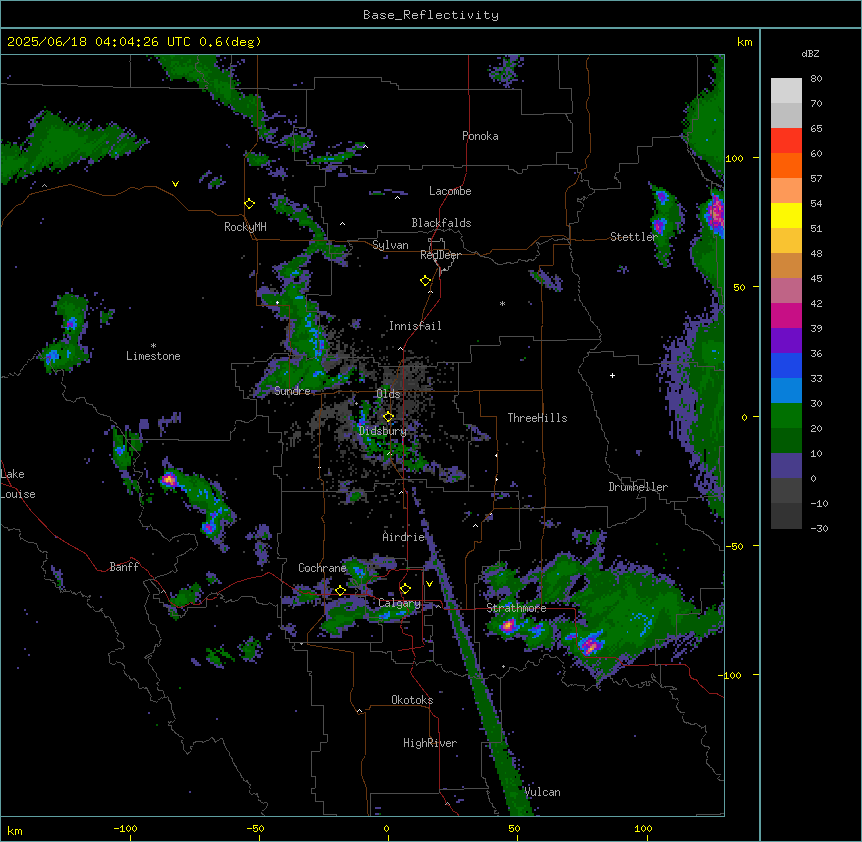Click the -100 tick label on right axis
This screenshot has width=862, height=842.
click(x=731, y=675)
